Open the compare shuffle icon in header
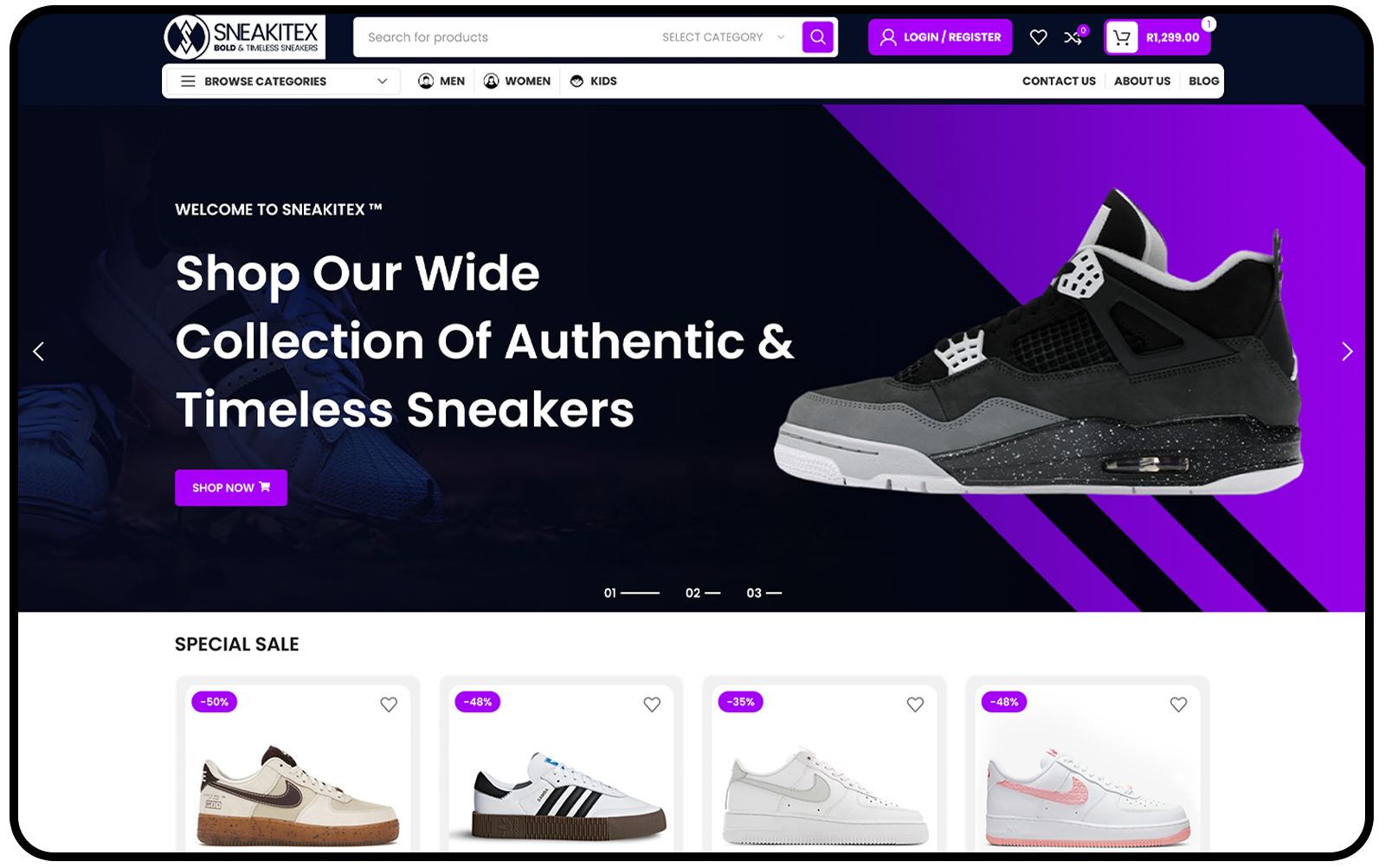The width and height of the screenshot is (1385, 868). tap(1073, 37)
